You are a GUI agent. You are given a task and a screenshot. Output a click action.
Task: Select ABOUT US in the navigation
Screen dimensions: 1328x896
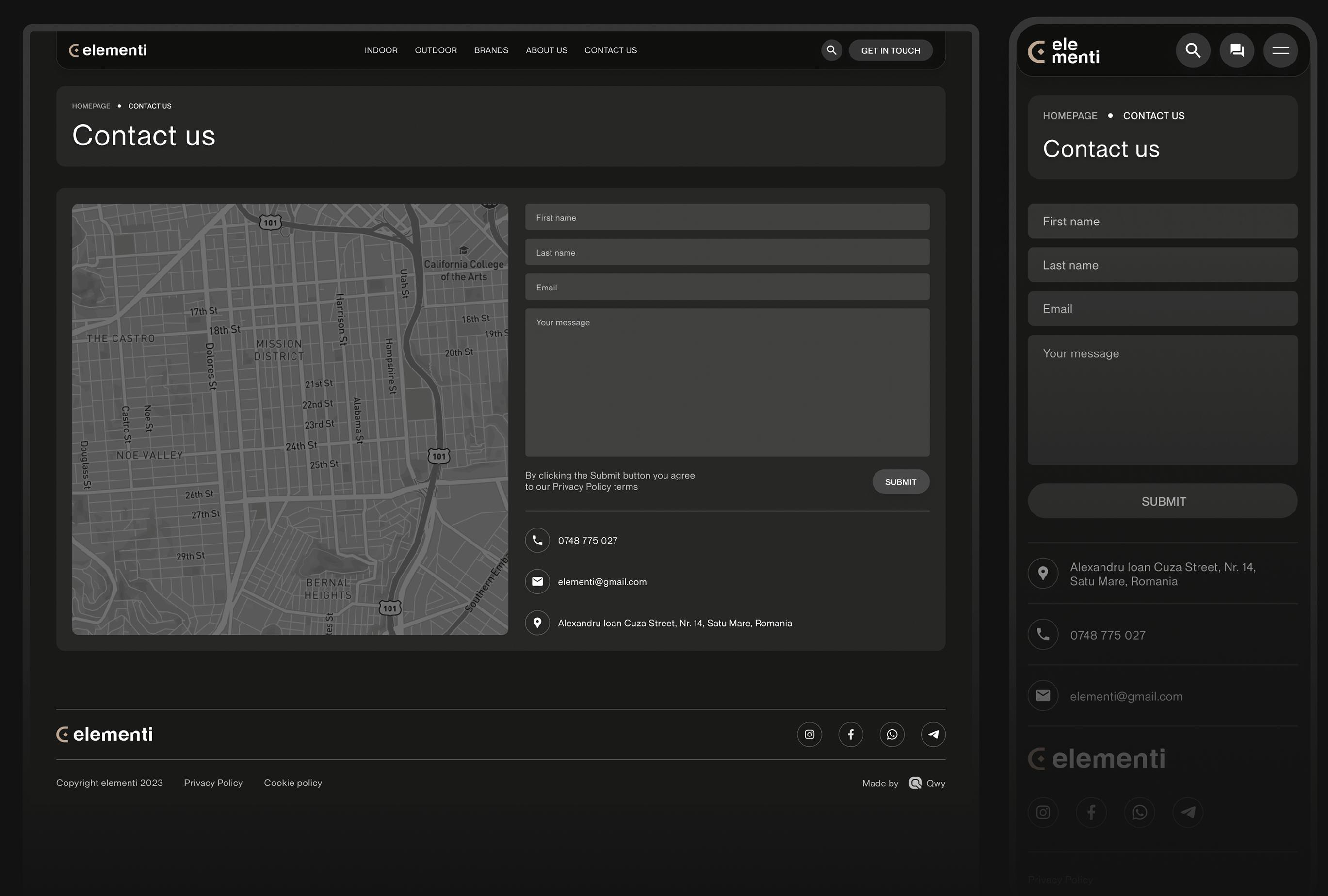coord(546,50)
